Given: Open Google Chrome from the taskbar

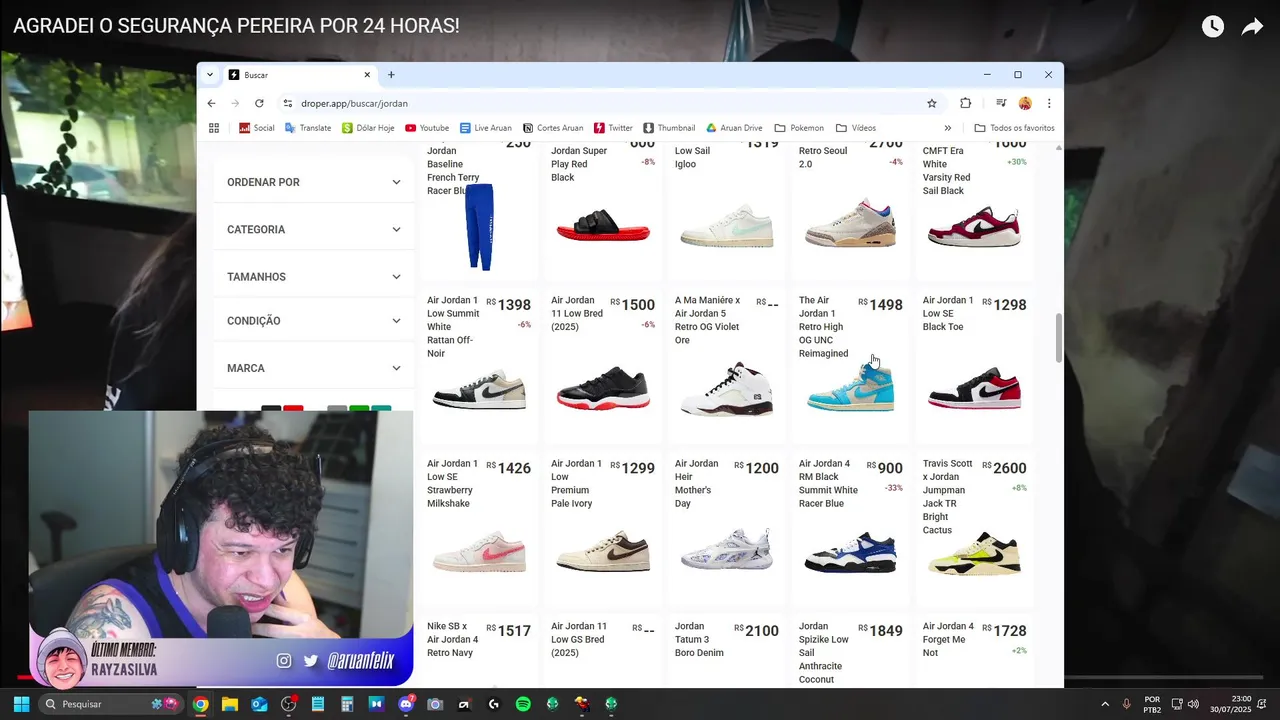Looking at the screenshot, I should pos(200,704).
